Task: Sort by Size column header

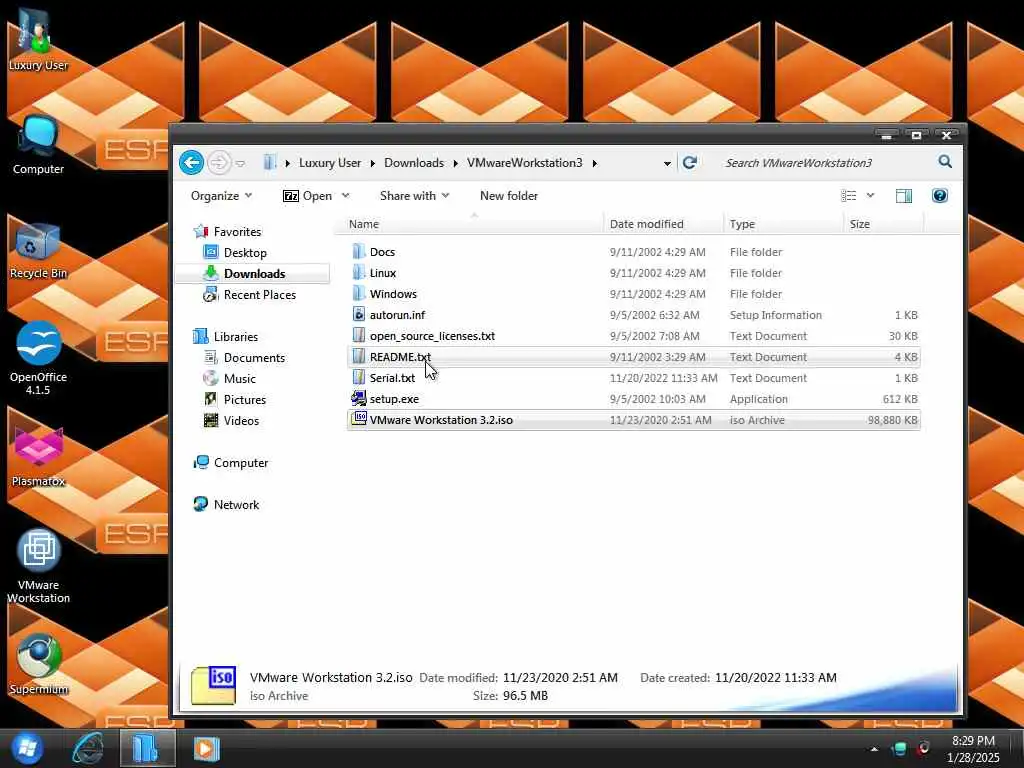Action: coord(884,224)
